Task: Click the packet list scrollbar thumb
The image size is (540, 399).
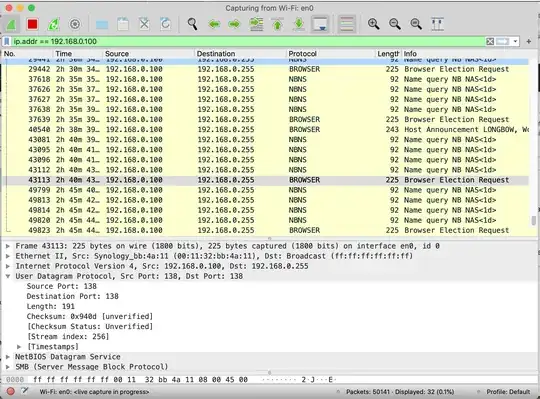Action: coord(534,221)
